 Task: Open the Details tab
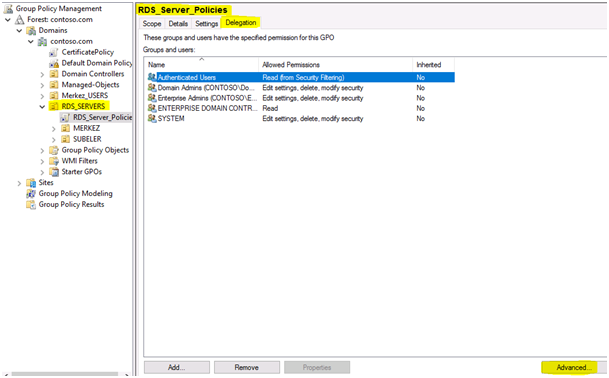pos(178,24)
